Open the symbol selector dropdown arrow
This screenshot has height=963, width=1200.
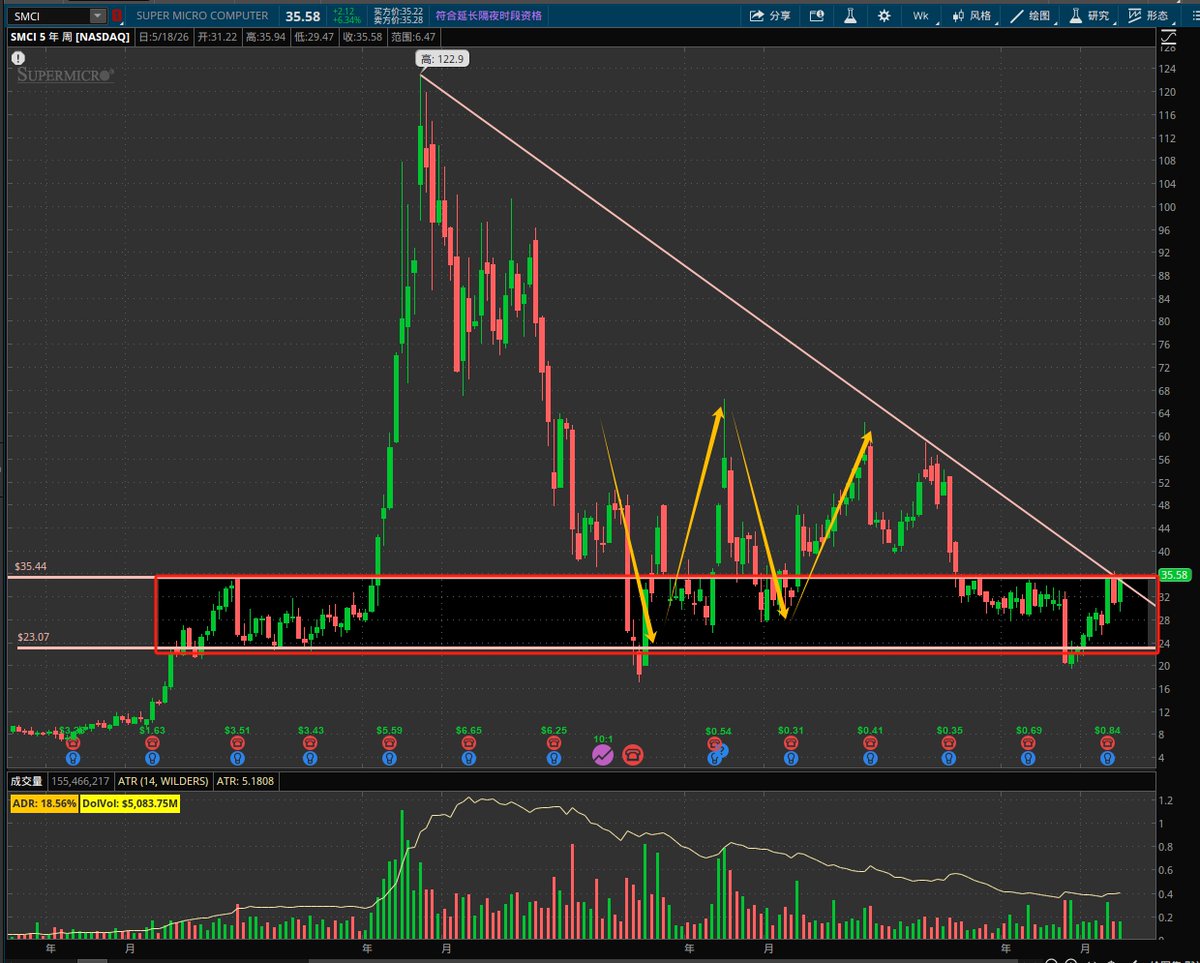pyautogui.click(x=97, y=16)
